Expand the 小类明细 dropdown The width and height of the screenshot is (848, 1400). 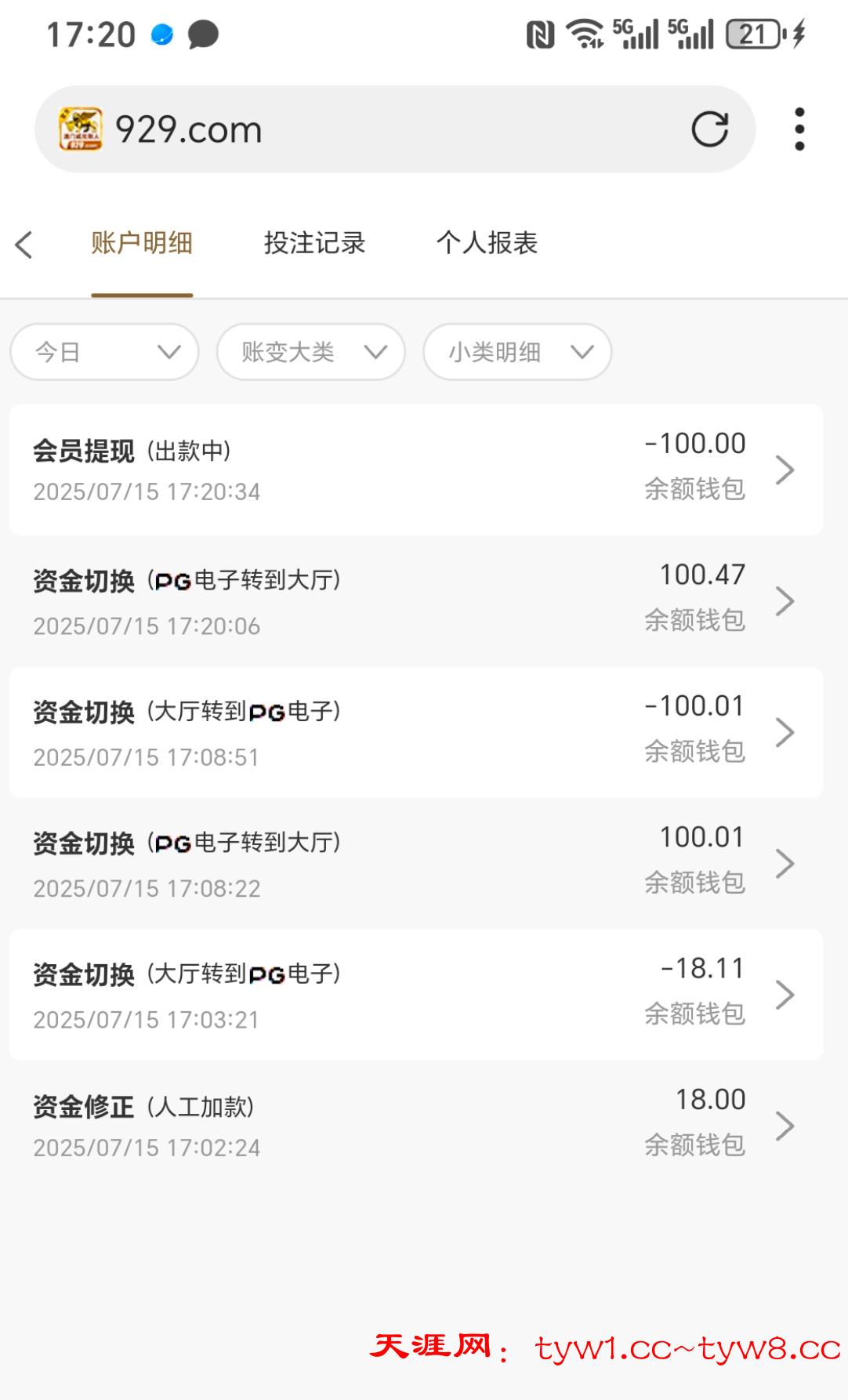click(x=517, y=352)
